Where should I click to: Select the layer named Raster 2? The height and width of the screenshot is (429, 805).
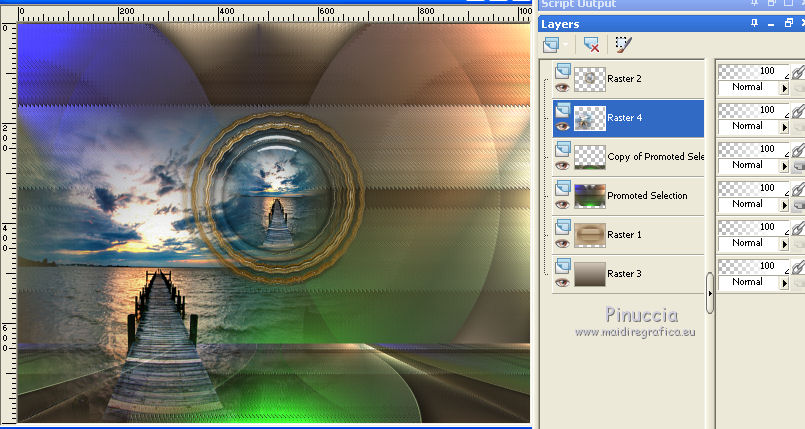click(x=624, y=79)
